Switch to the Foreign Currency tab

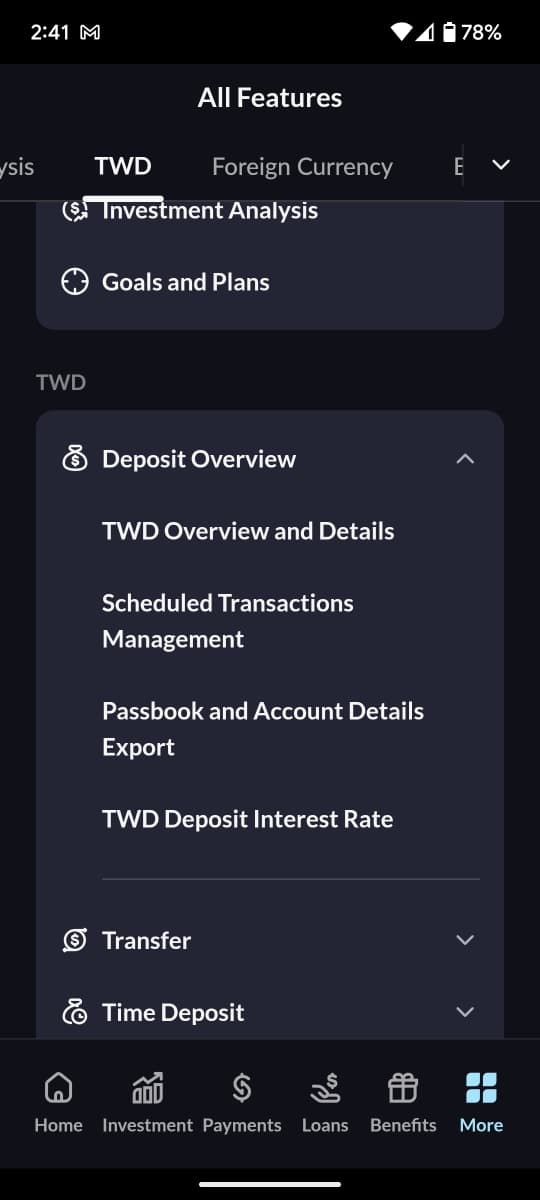pos(302,167)
